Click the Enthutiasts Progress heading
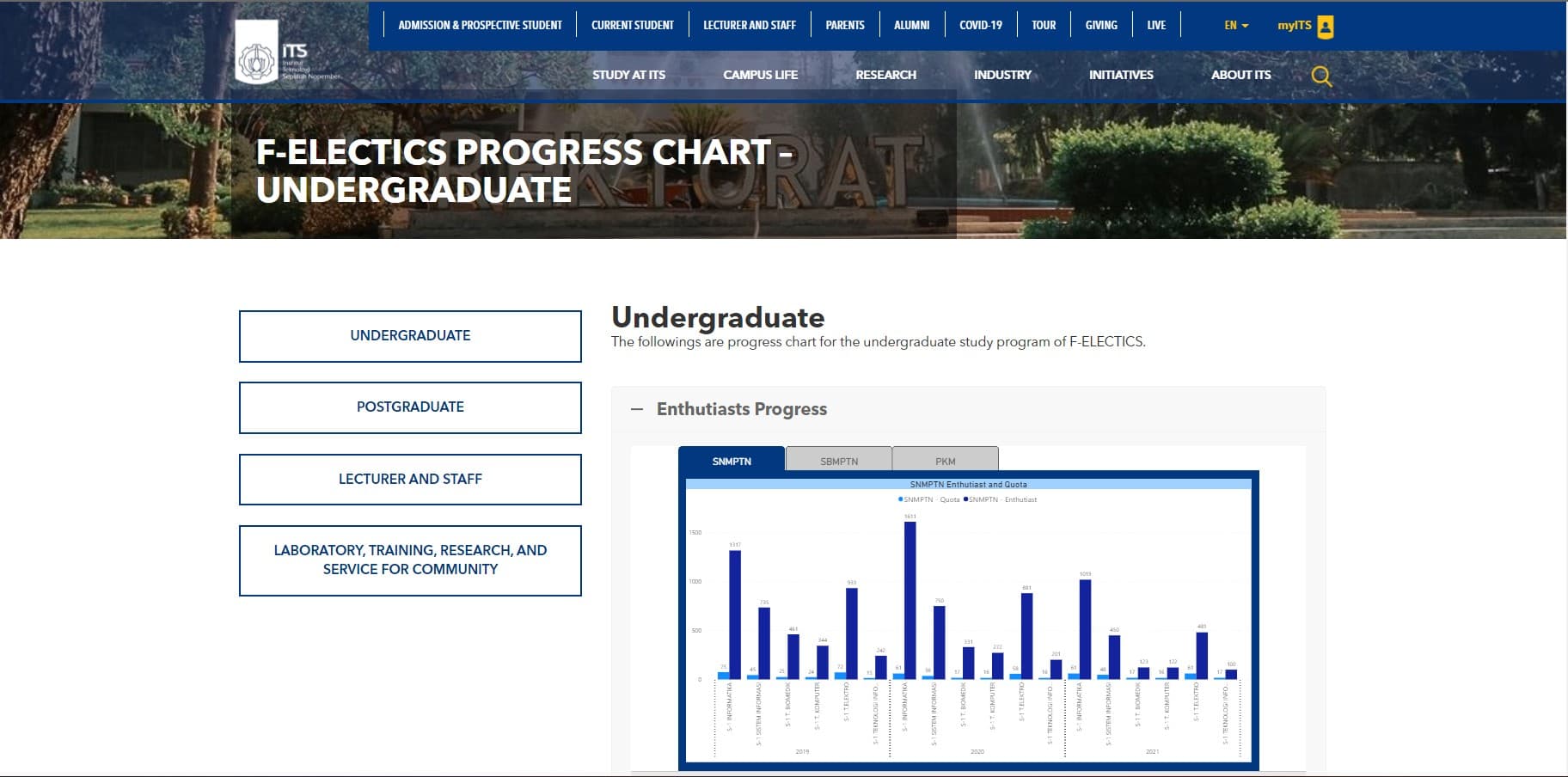 pos(742,409)
